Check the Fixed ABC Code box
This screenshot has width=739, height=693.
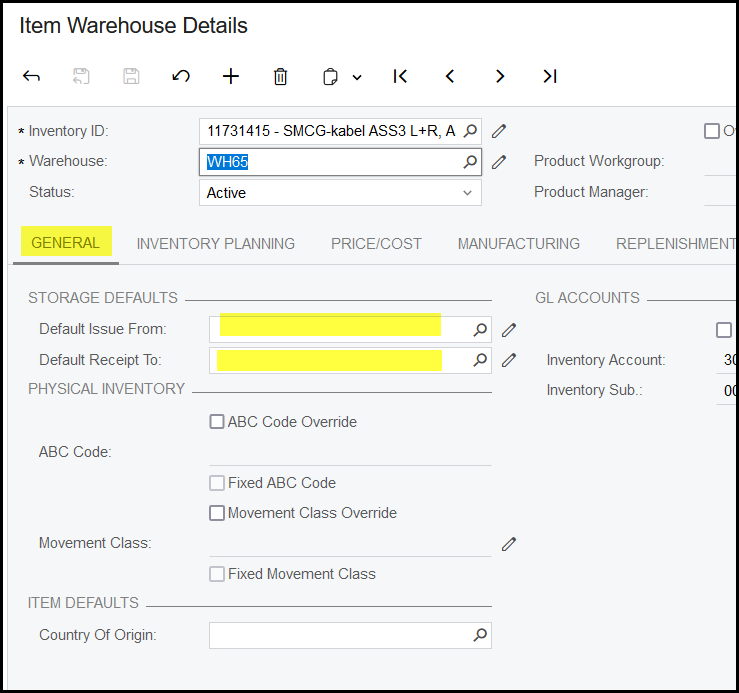pyautogui.click(x=217, y=483)
